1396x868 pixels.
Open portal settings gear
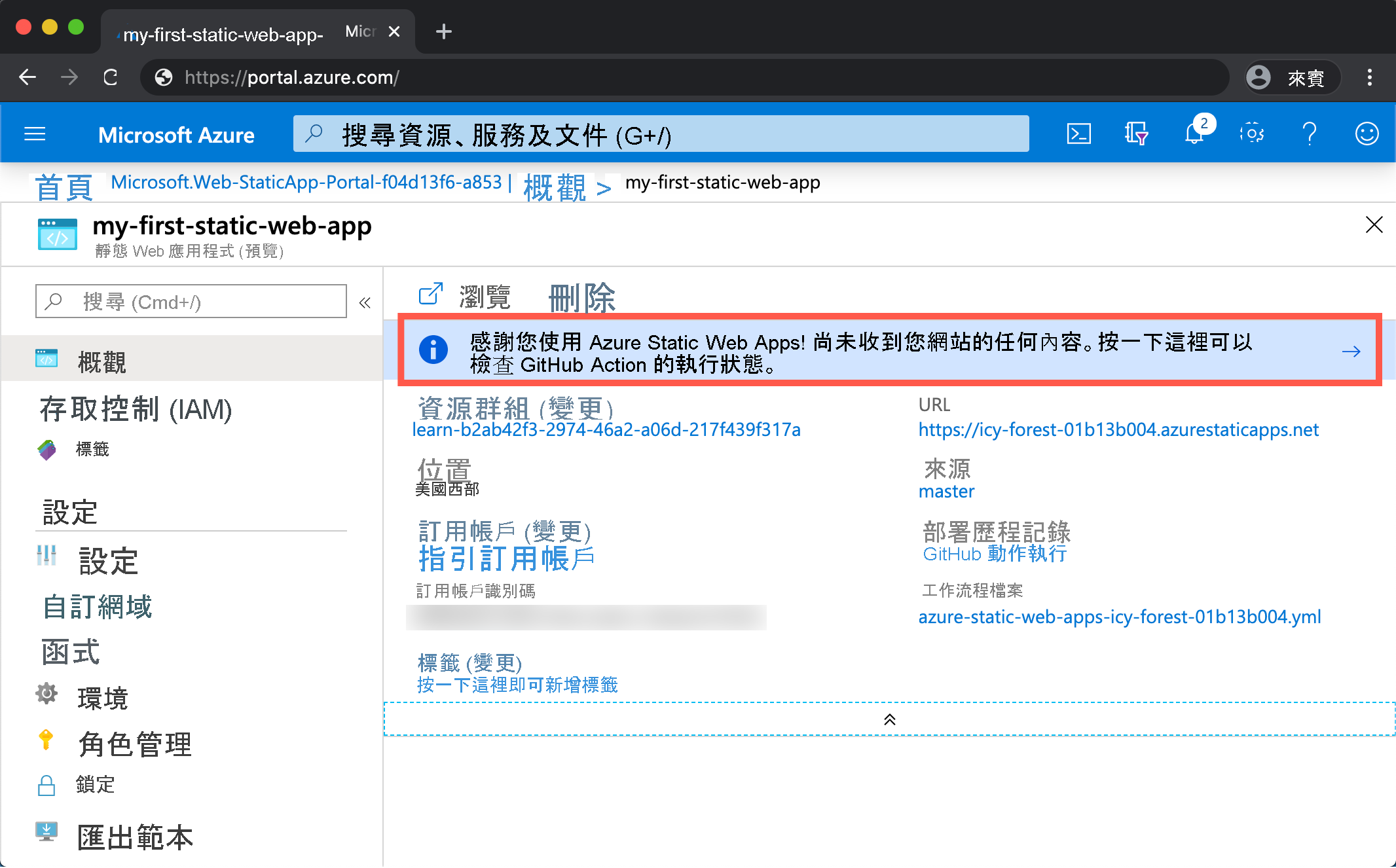[x=1252, y=134]
